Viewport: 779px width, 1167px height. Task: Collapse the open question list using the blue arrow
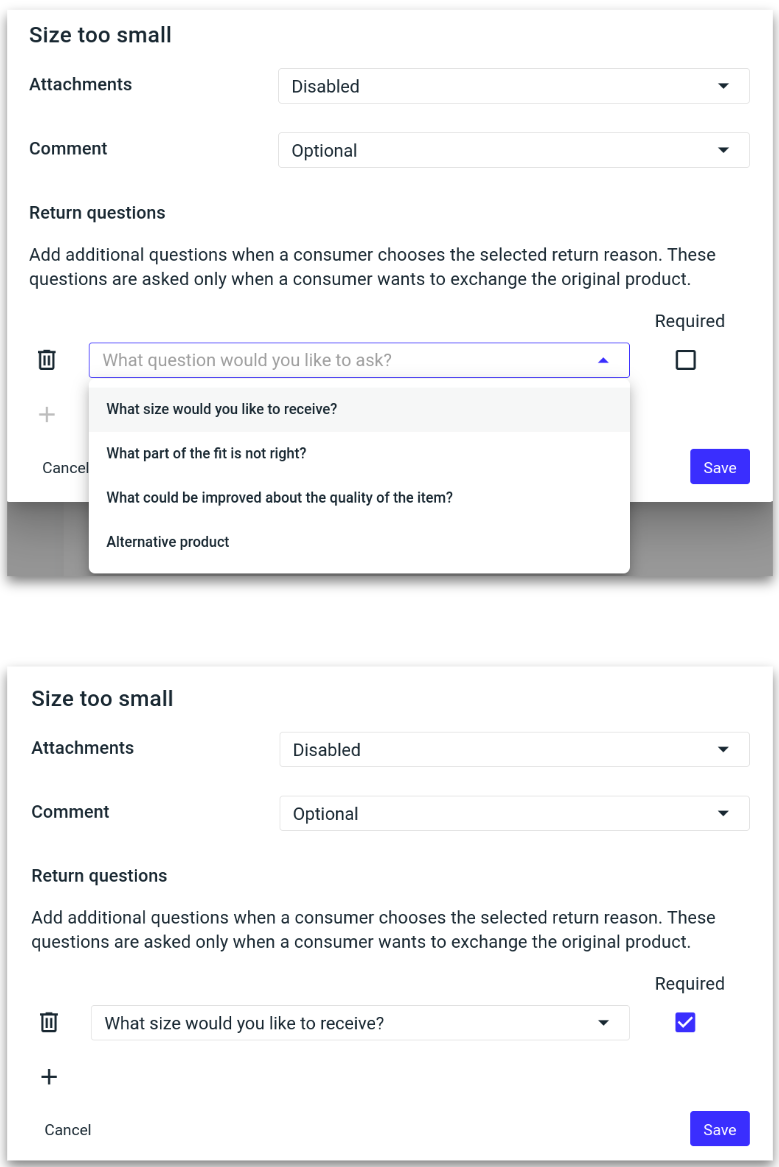coord(603,360)
